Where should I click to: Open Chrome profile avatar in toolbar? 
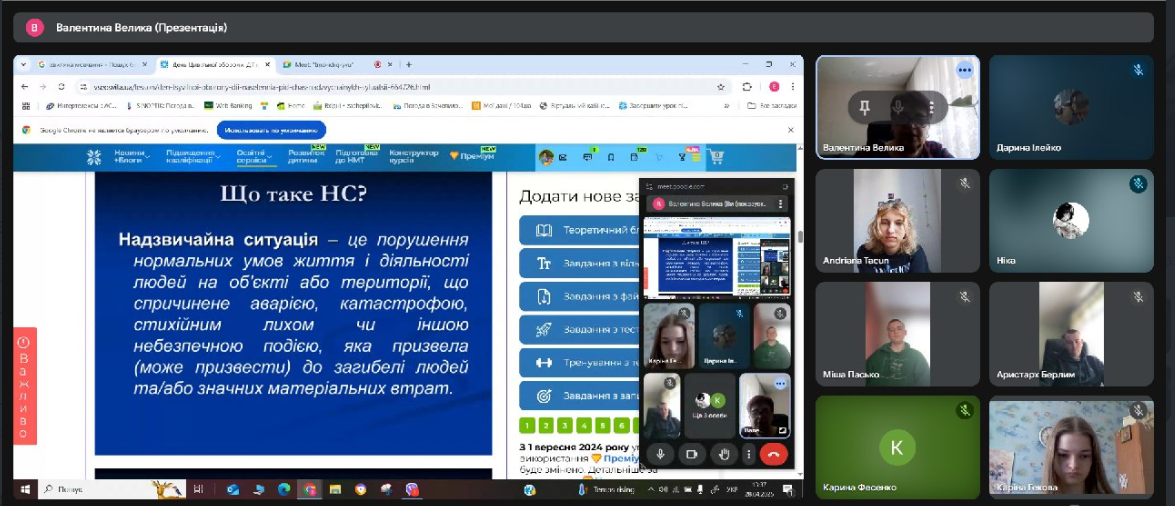pos(774,86)
